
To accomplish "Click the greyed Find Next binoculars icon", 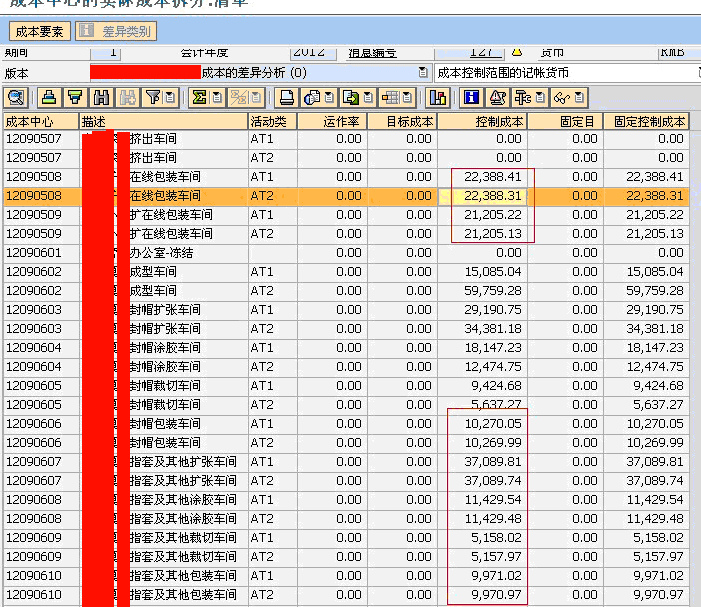I will point(127,97).
